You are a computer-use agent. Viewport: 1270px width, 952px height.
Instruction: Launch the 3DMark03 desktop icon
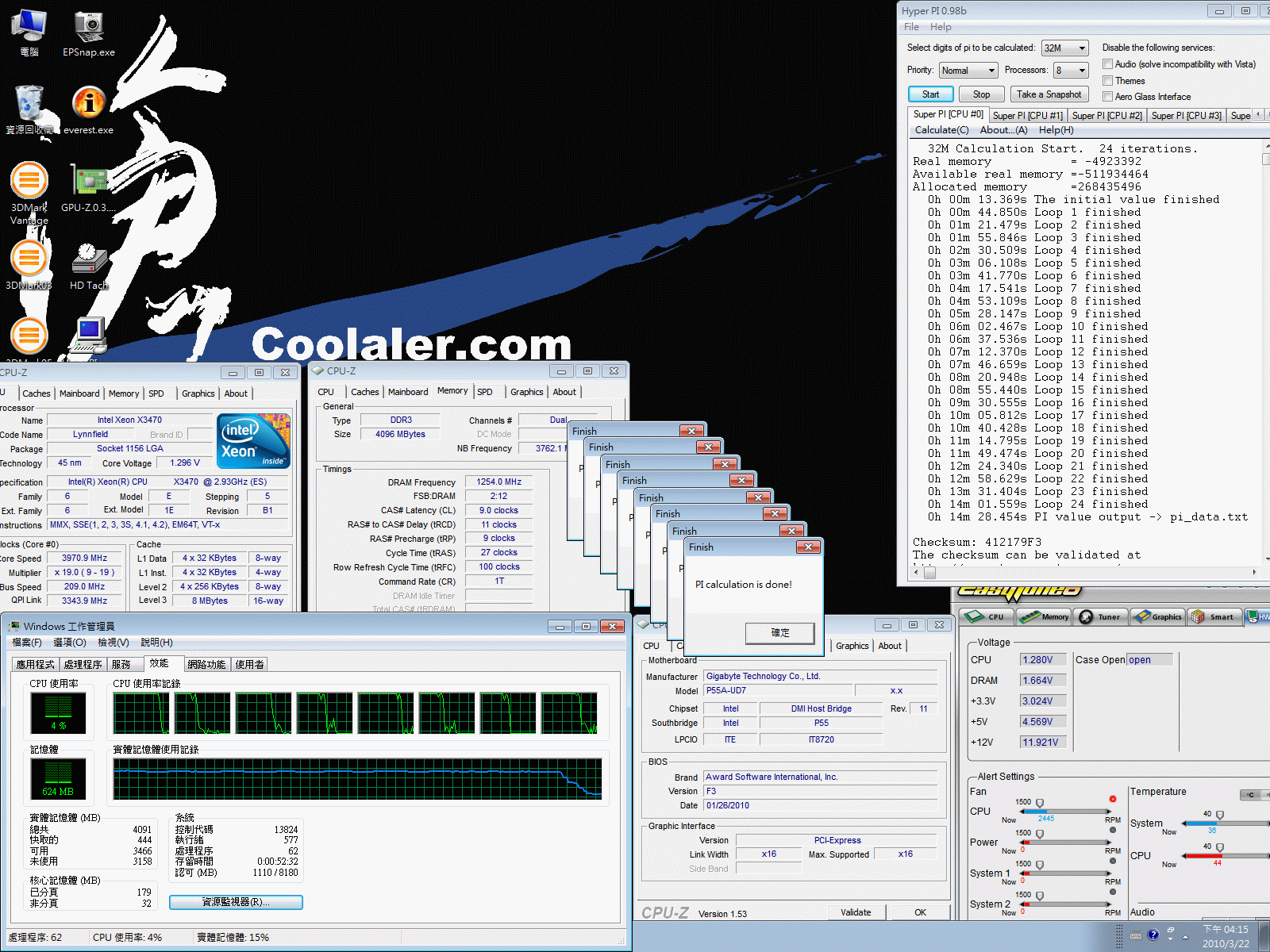pos(29,266)
